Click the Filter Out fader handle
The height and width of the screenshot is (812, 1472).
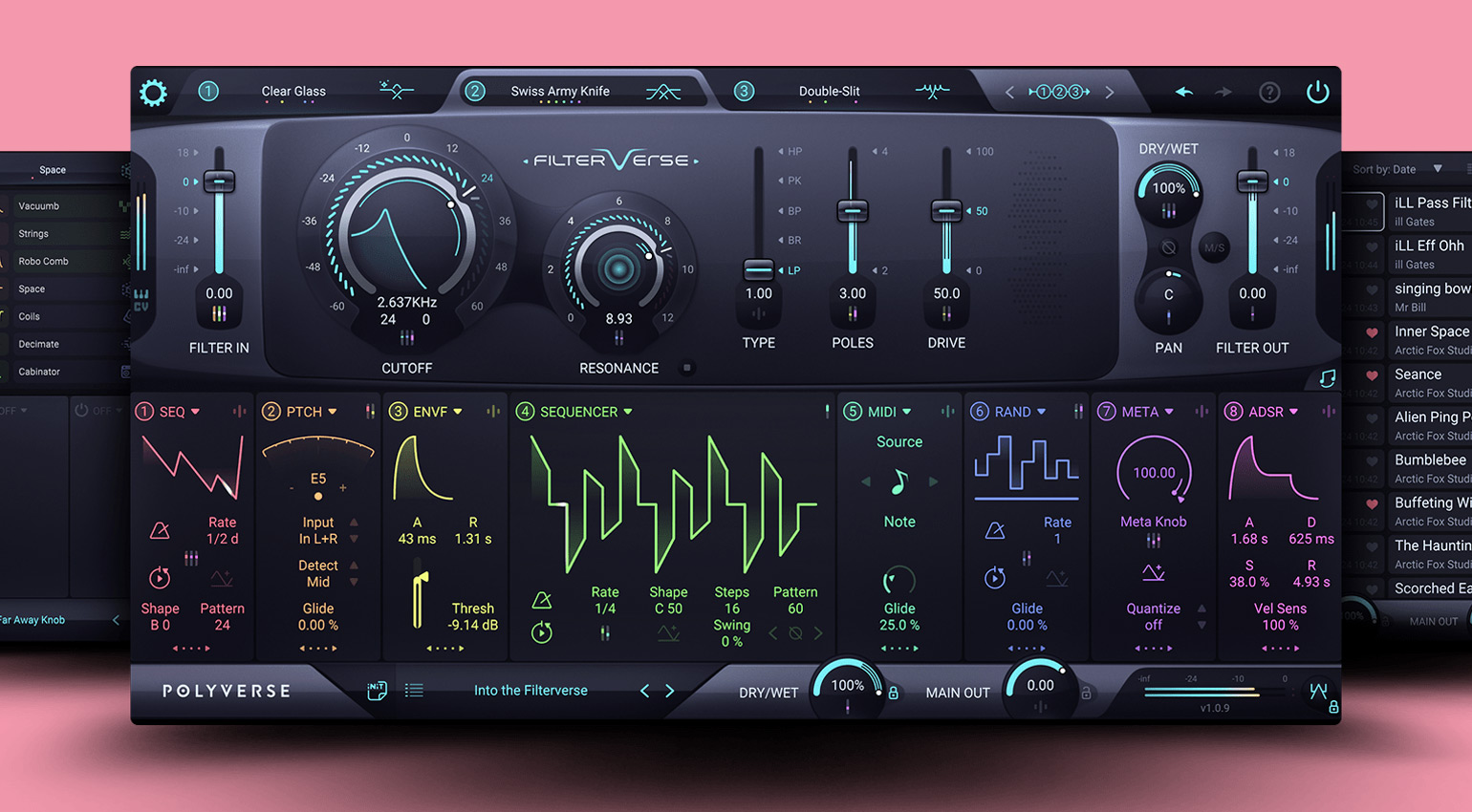click(1252, 182)
